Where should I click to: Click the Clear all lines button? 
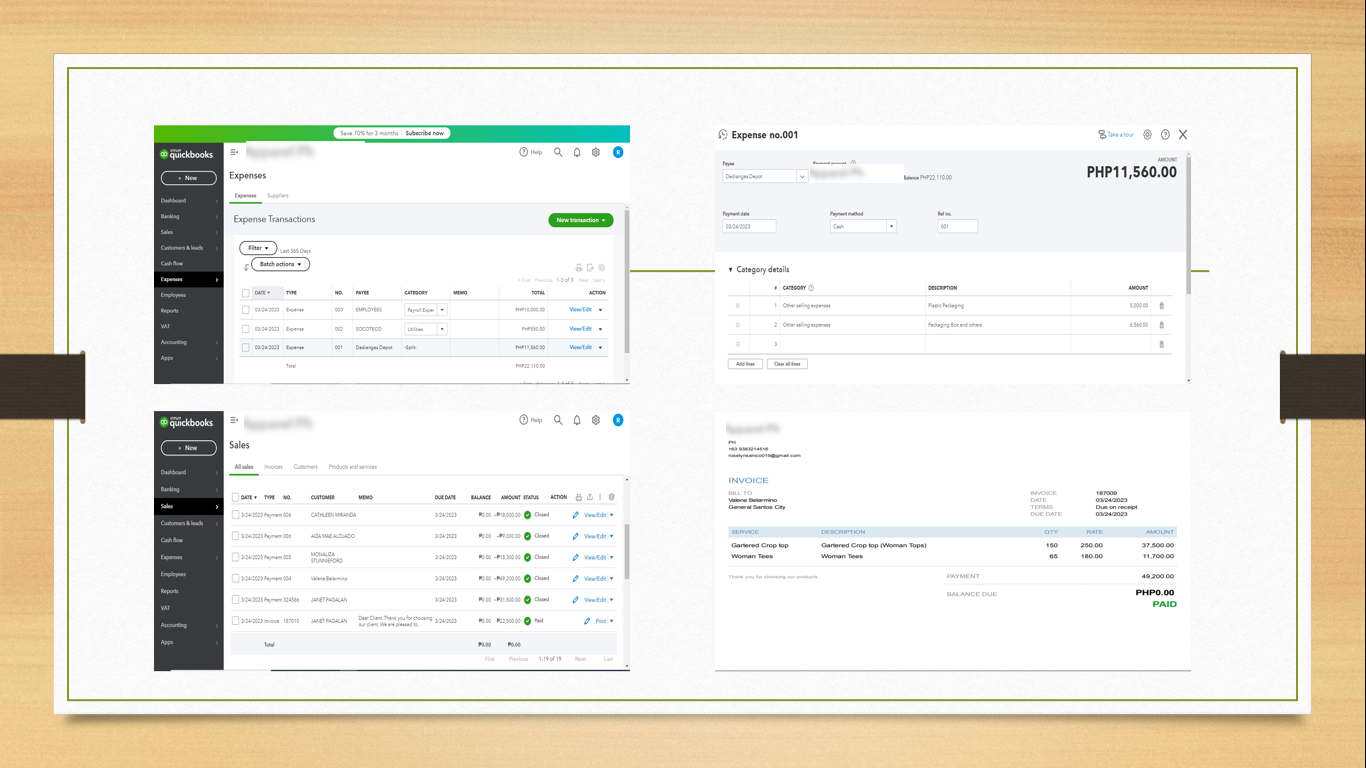pyautogui.click(x=787, y=364)
